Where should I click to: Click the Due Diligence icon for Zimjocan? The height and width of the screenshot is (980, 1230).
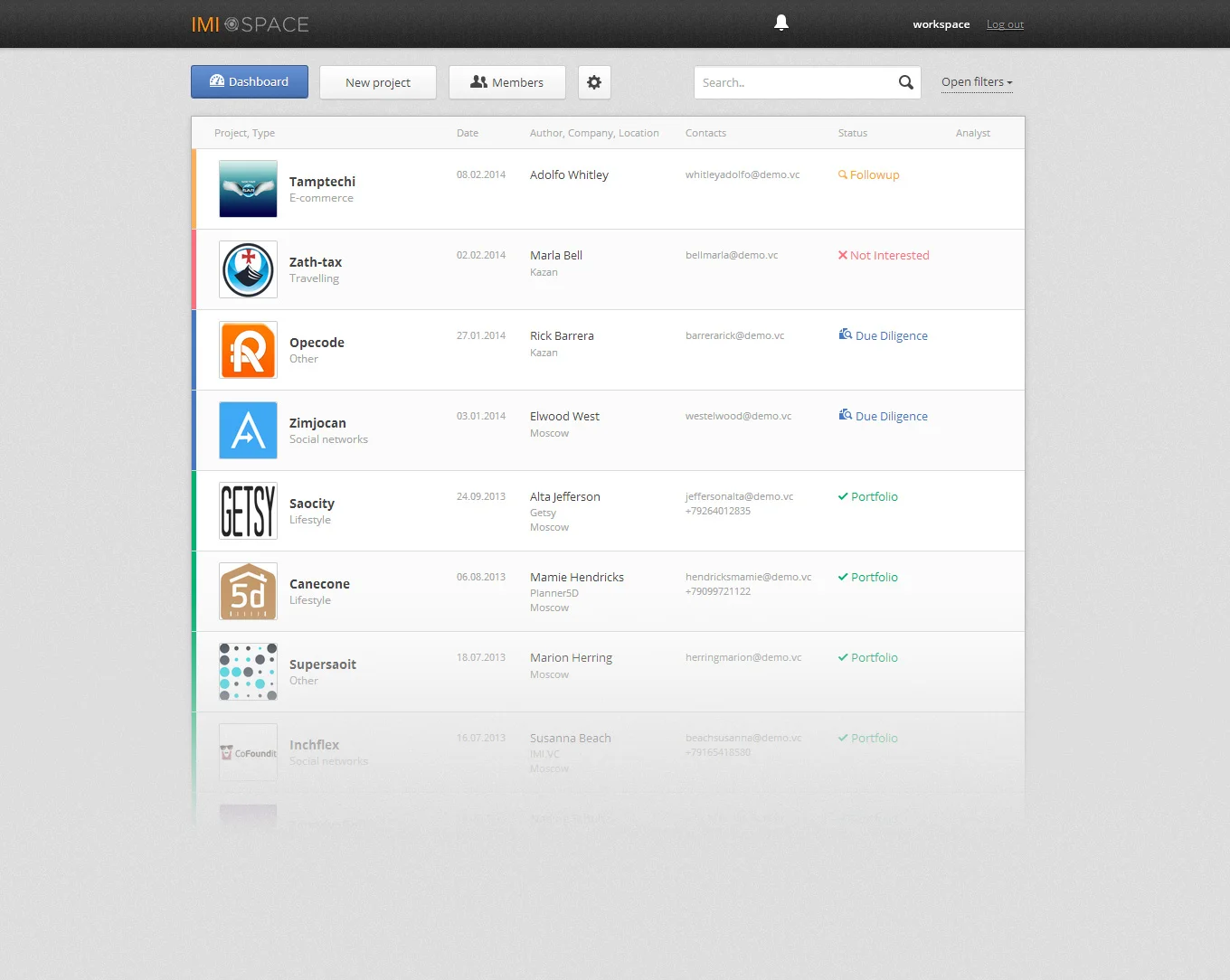tap(845, 416)
